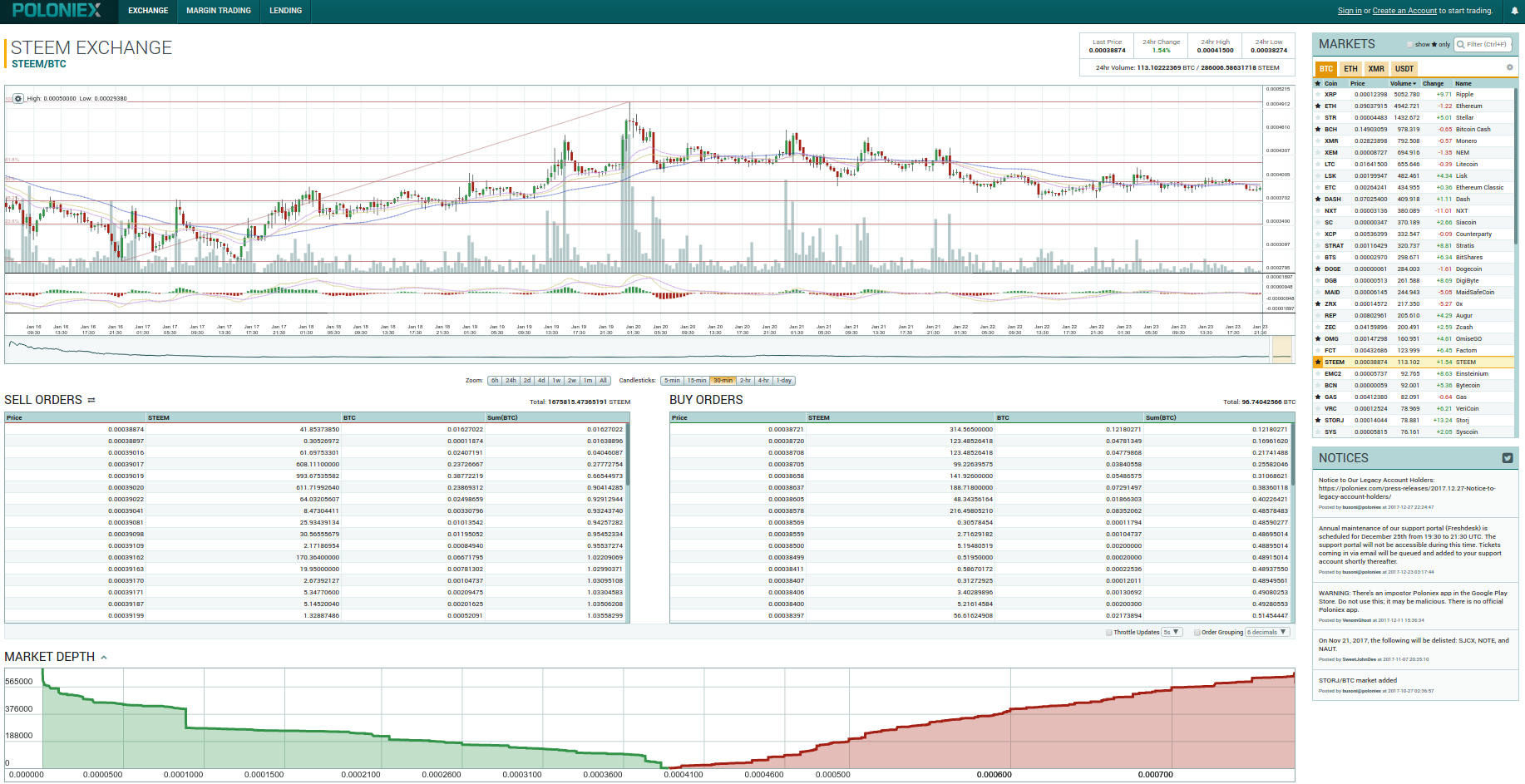Open the Lending tab
The image size is (1525, 784).
[x=285, y=11]
